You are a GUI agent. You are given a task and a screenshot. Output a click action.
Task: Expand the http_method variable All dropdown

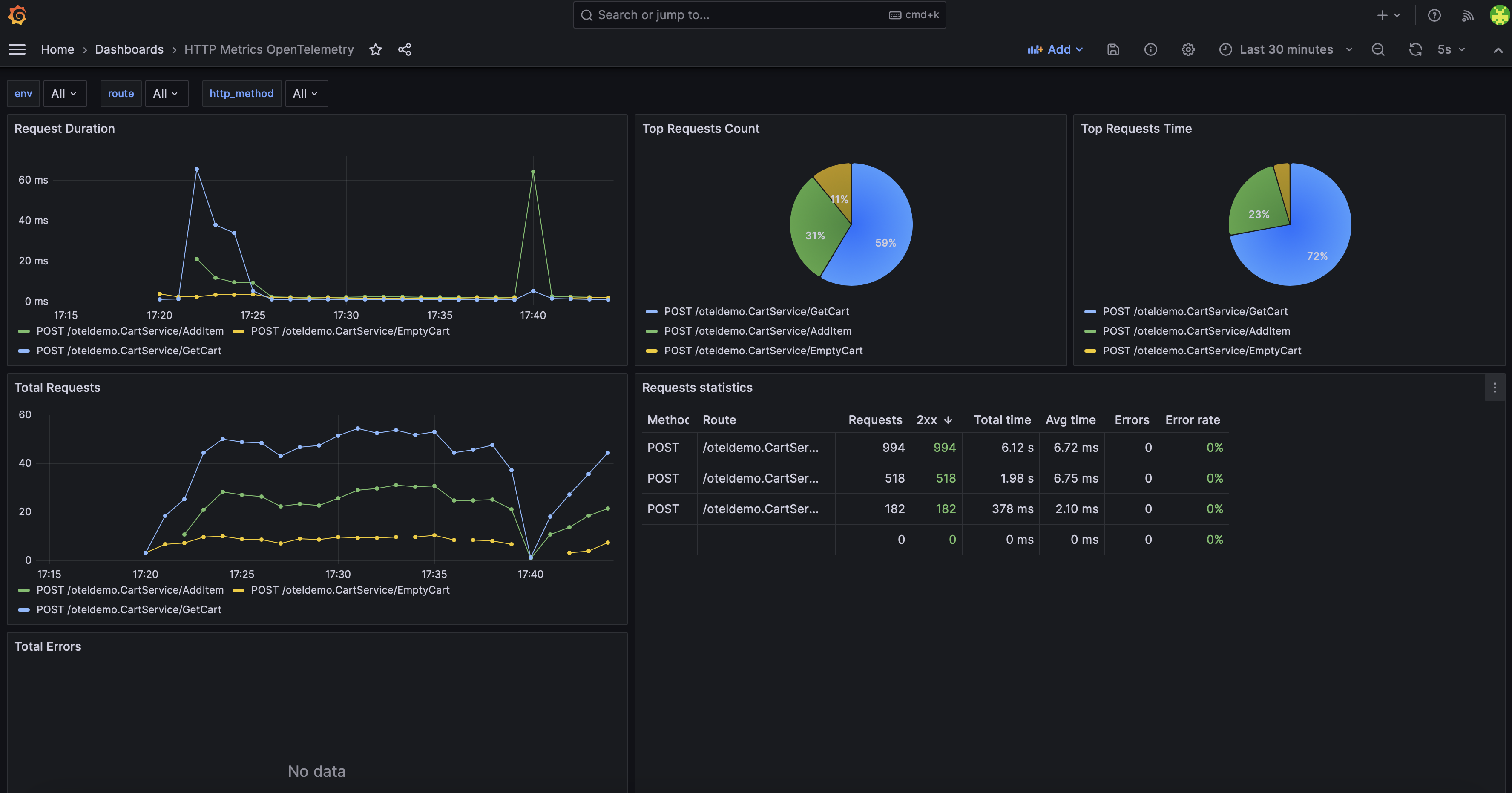tap(306, 94)
